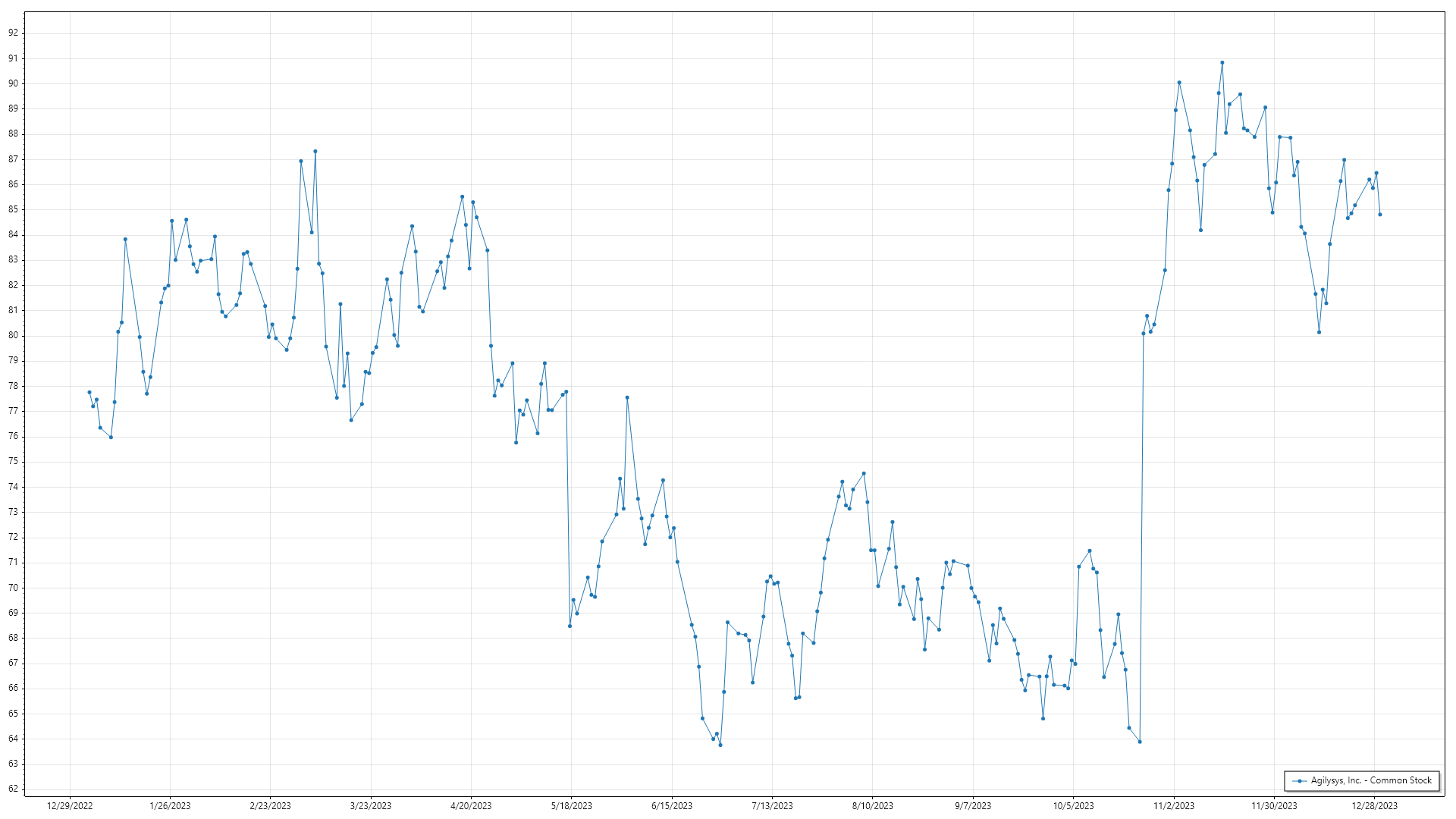This screenshot has width=1456, height=819.
Task: Click the 12/29/2022 x-axis date label
Action: coord(70,806)
